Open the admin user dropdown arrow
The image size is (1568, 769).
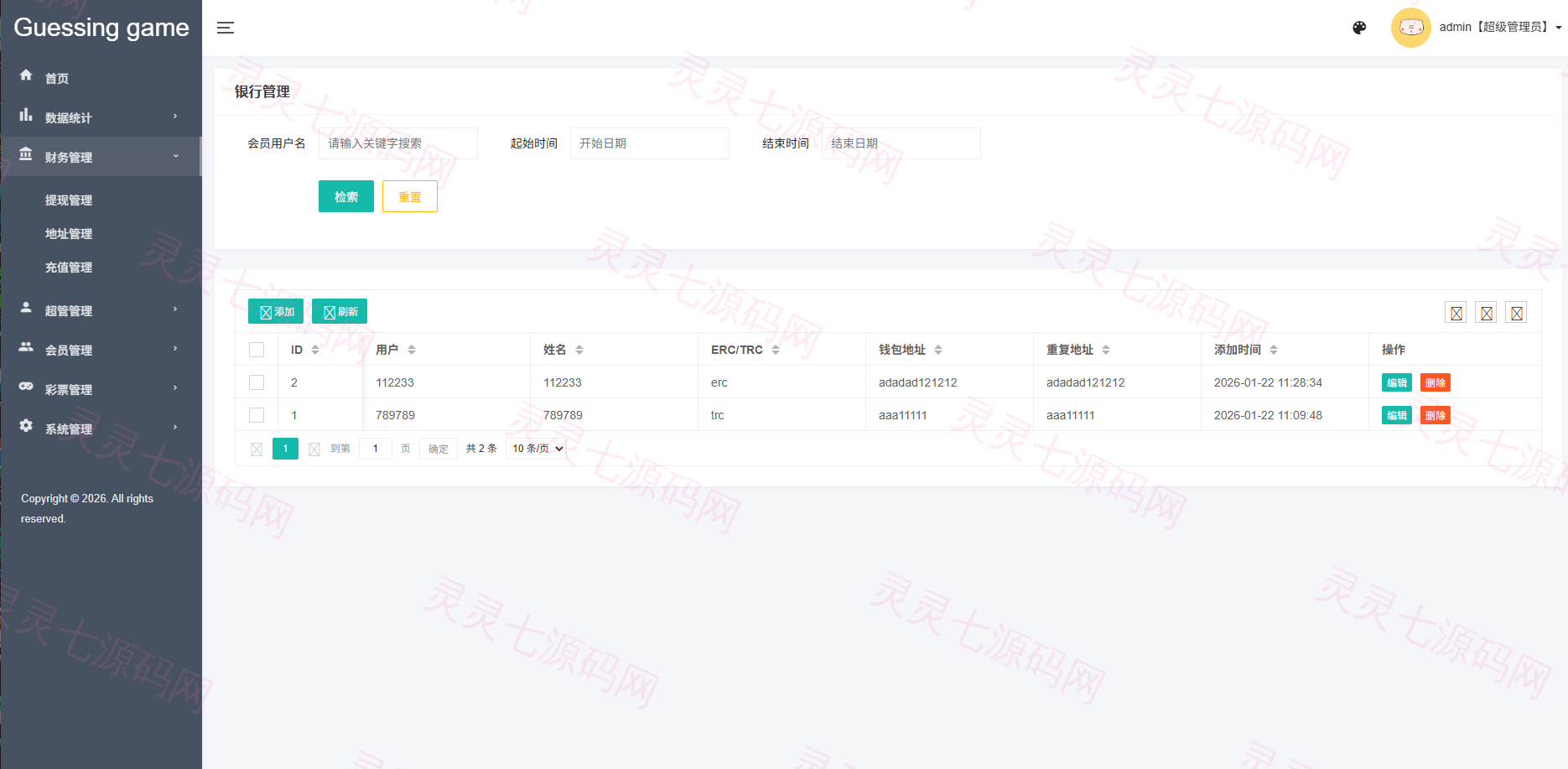[x=1559, y=28]
